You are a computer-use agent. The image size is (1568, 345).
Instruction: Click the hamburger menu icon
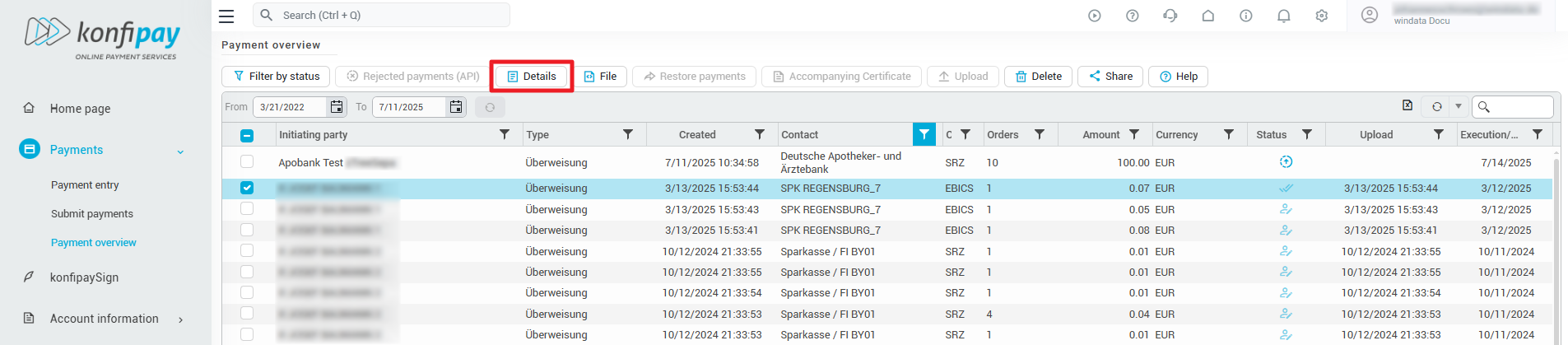(226, 16)
